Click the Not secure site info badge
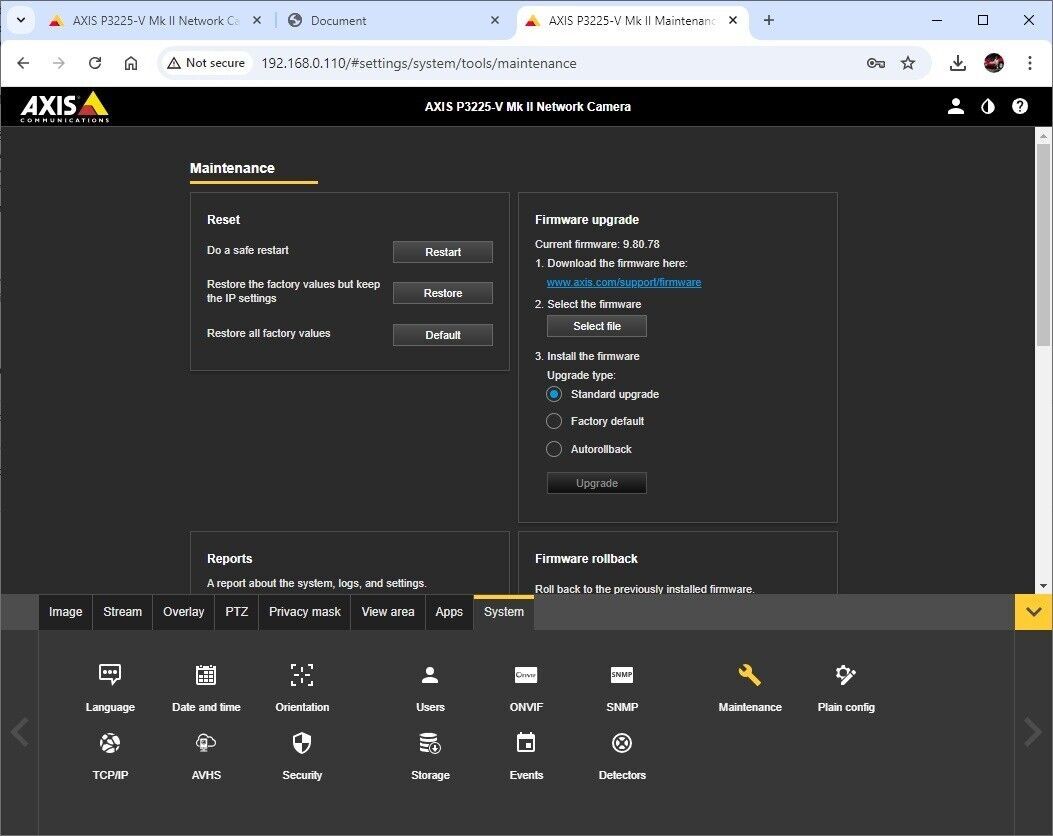 [206, 63]
